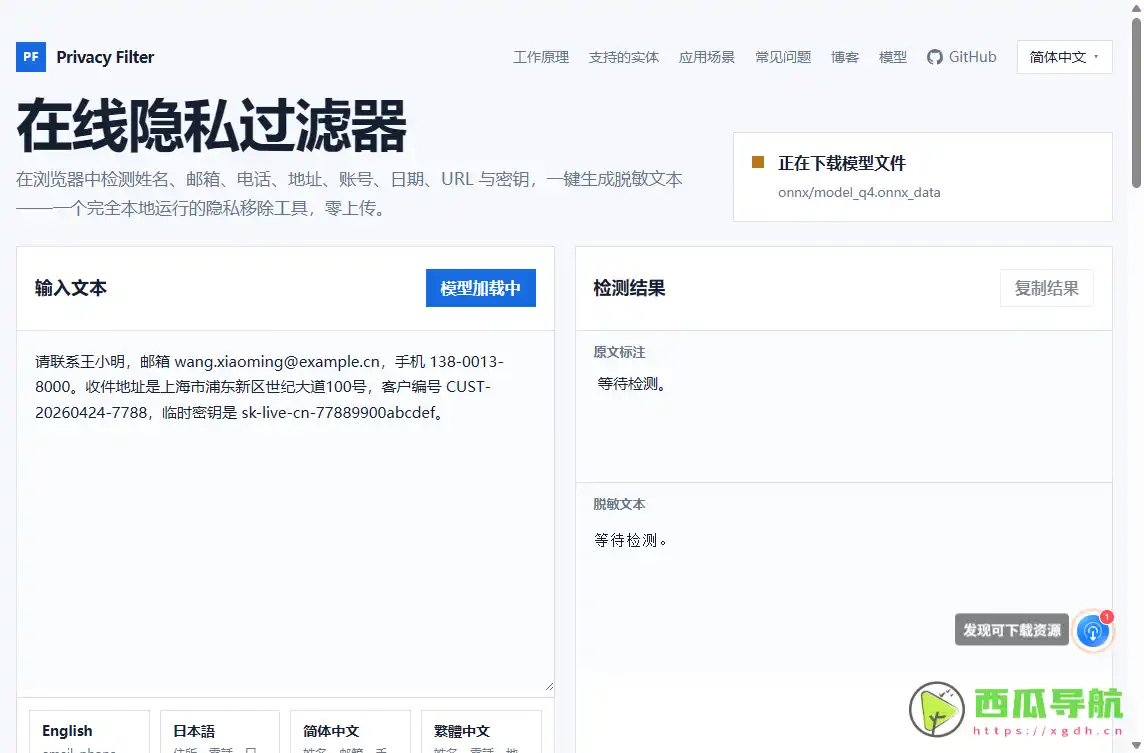Click the 正在下载模型文件 status text
1144x753 pixels.
point(841,163)
